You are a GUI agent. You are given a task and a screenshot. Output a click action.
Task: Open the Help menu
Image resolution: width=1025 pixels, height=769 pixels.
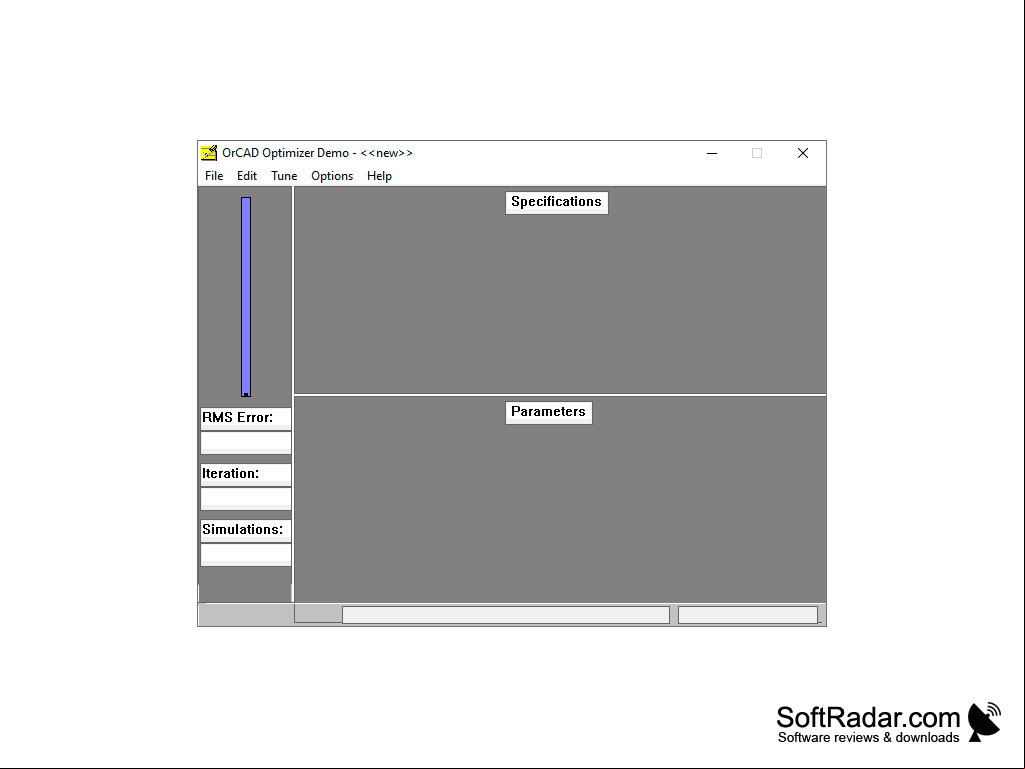click(379, 176)
